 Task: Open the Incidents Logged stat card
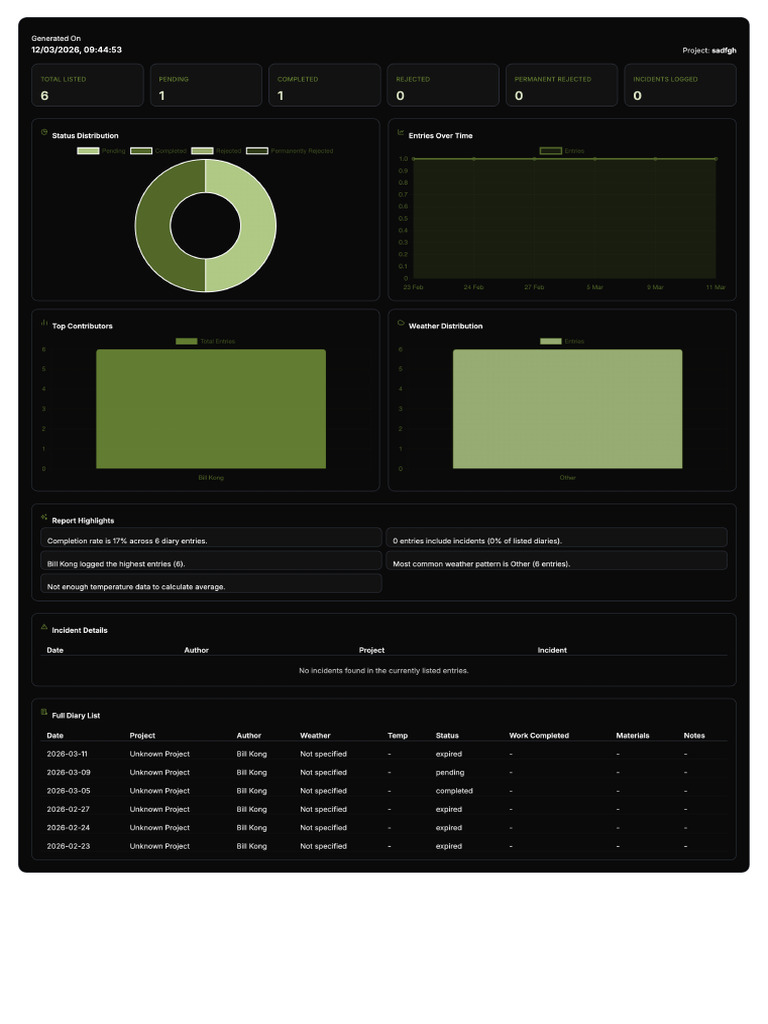[x=680, y=85]
